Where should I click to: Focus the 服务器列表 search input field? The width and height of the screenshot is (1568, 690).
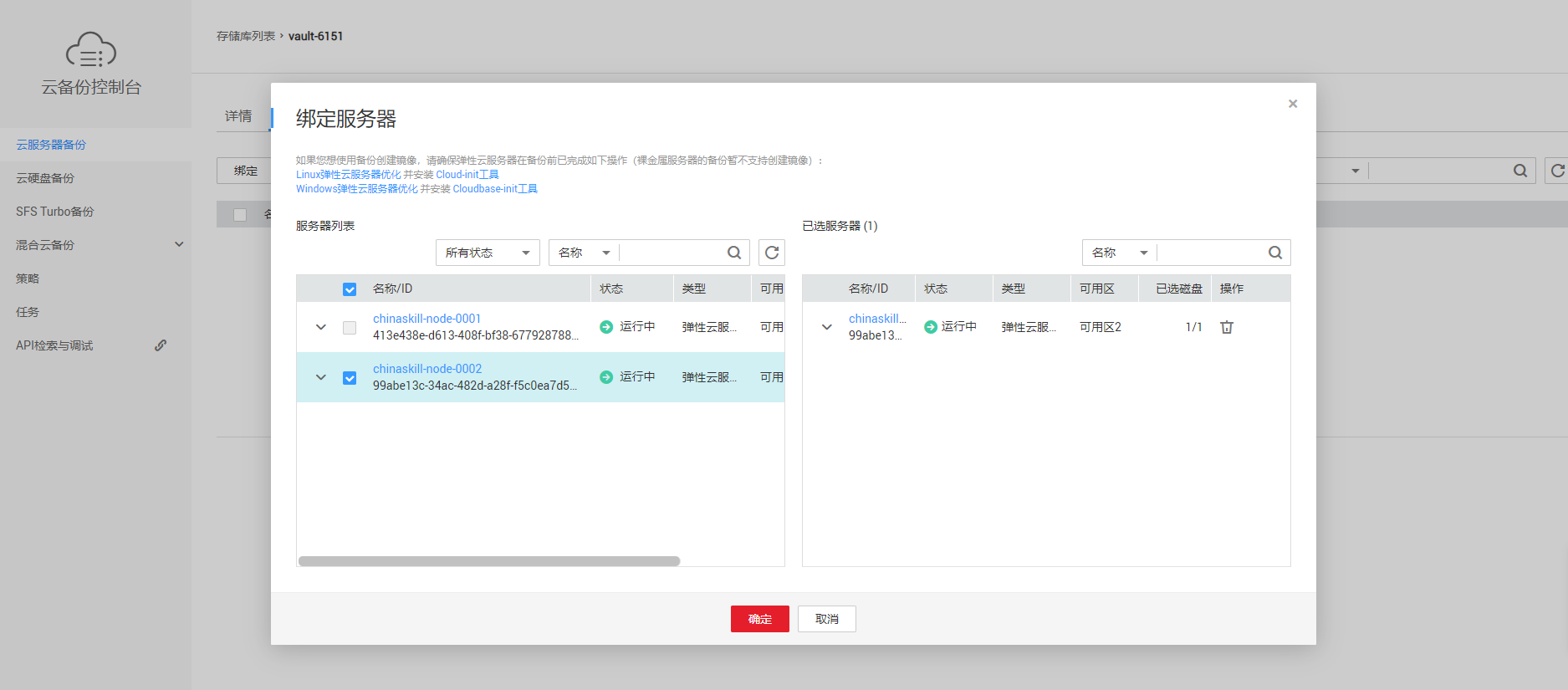(672, 253)
